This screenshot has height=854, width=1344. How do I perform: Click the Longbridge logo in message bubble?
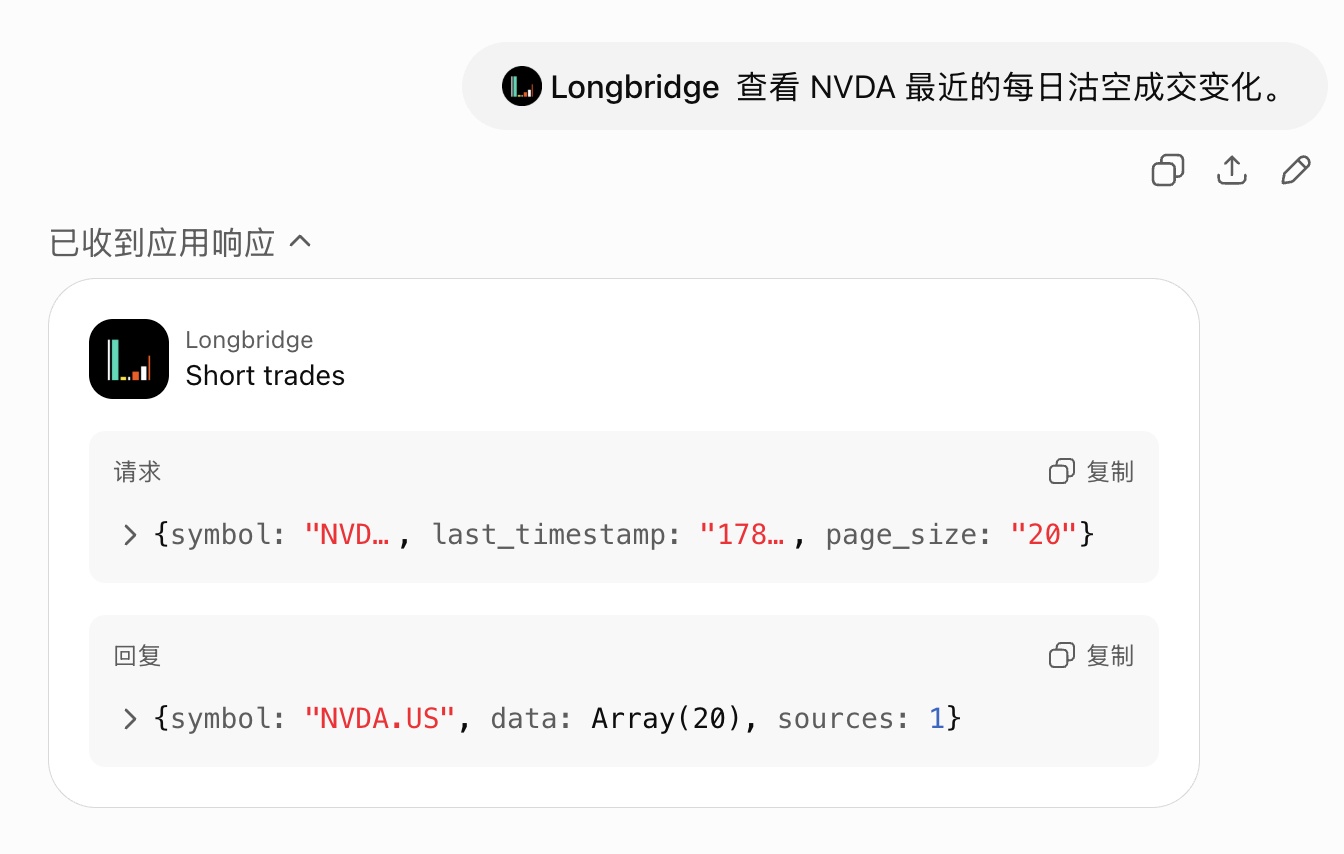(x=521, y=87)
